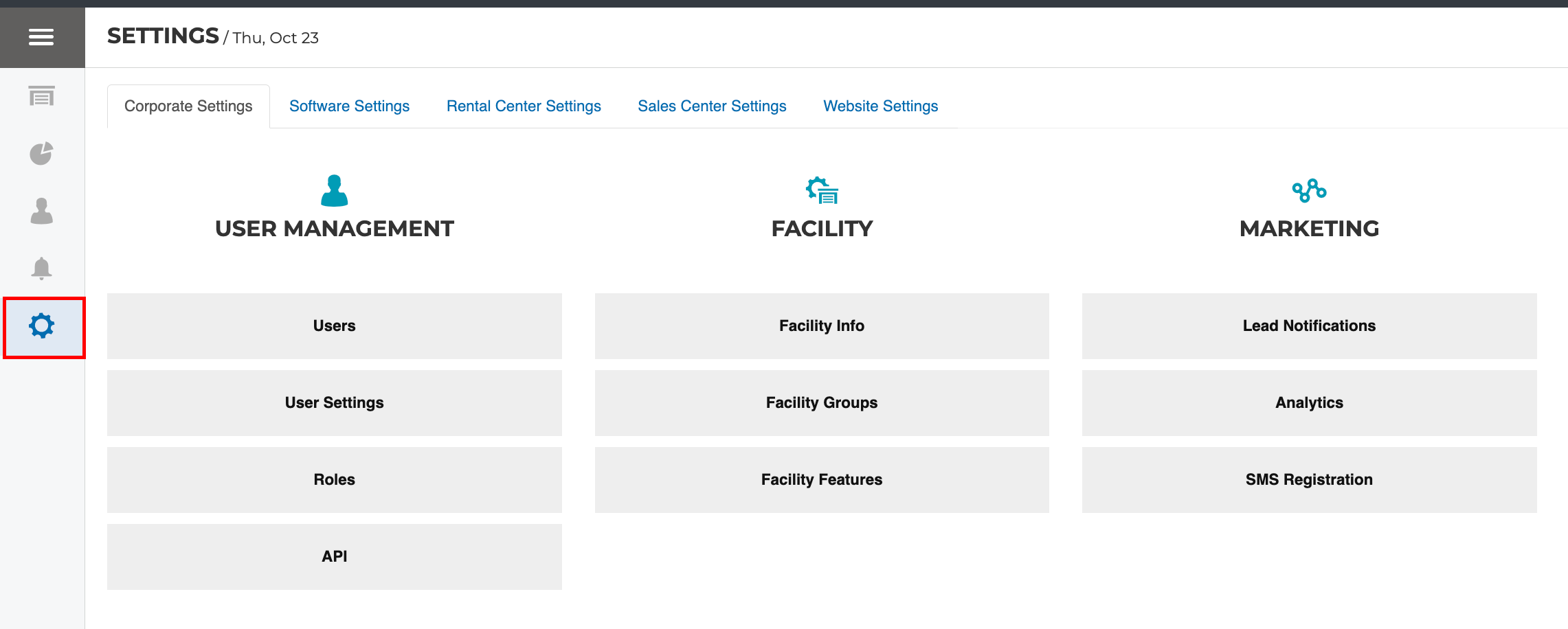Click the API button
1568x629 pixels.
click(x=335, y=557)
